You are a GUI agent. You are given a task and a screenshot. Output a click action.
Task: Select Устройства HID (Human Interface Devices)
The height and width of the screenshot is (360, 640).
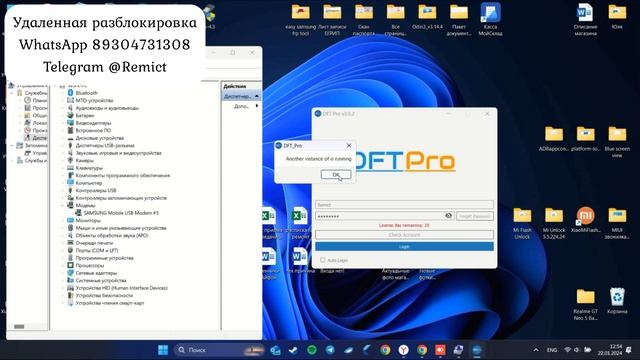click(122, 288)
